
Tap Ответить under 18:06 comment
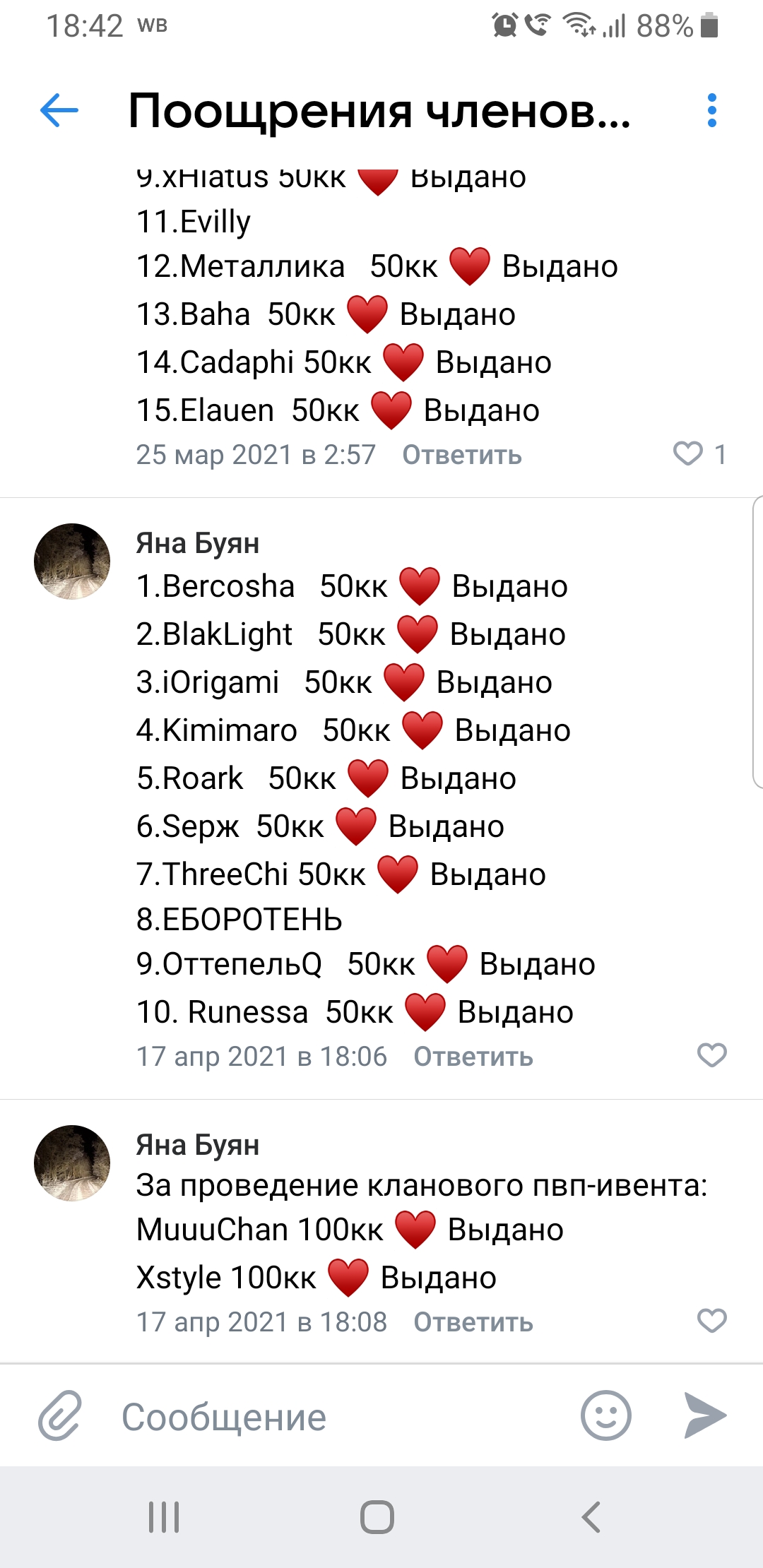click(x=473, y=1057)
